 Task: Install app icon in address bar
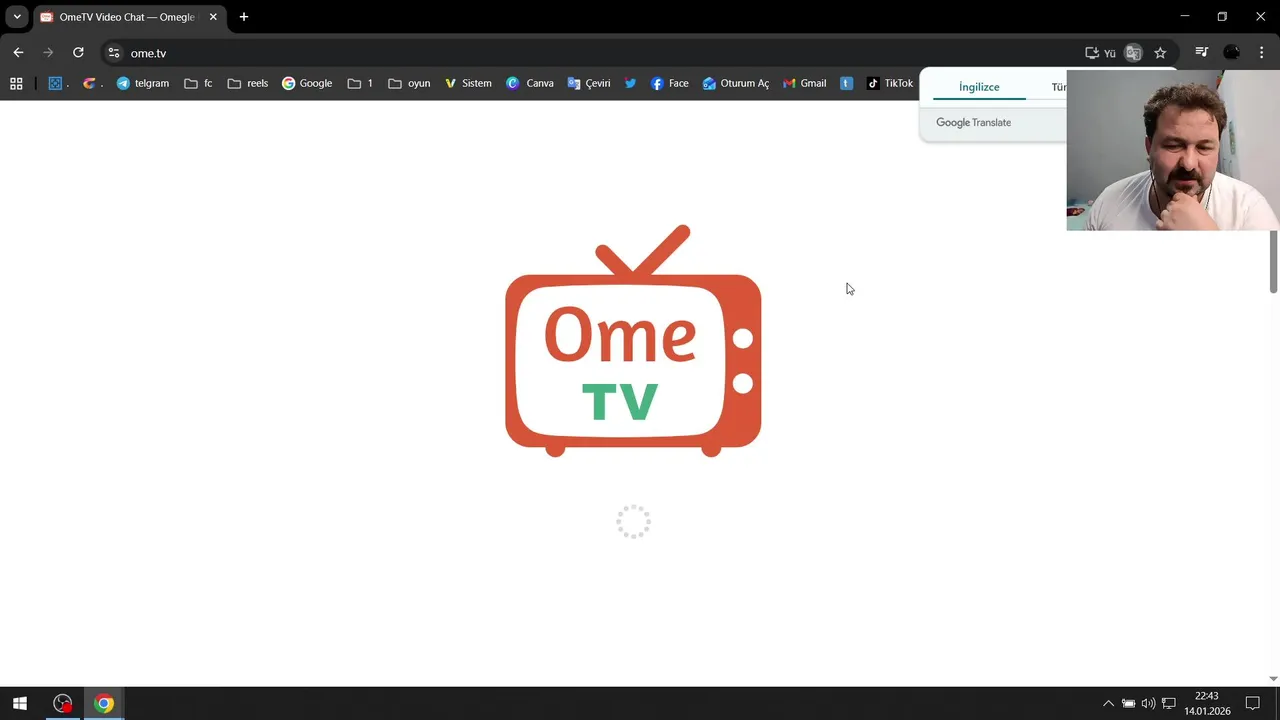pyautogui.click(x=1092, y=53)
